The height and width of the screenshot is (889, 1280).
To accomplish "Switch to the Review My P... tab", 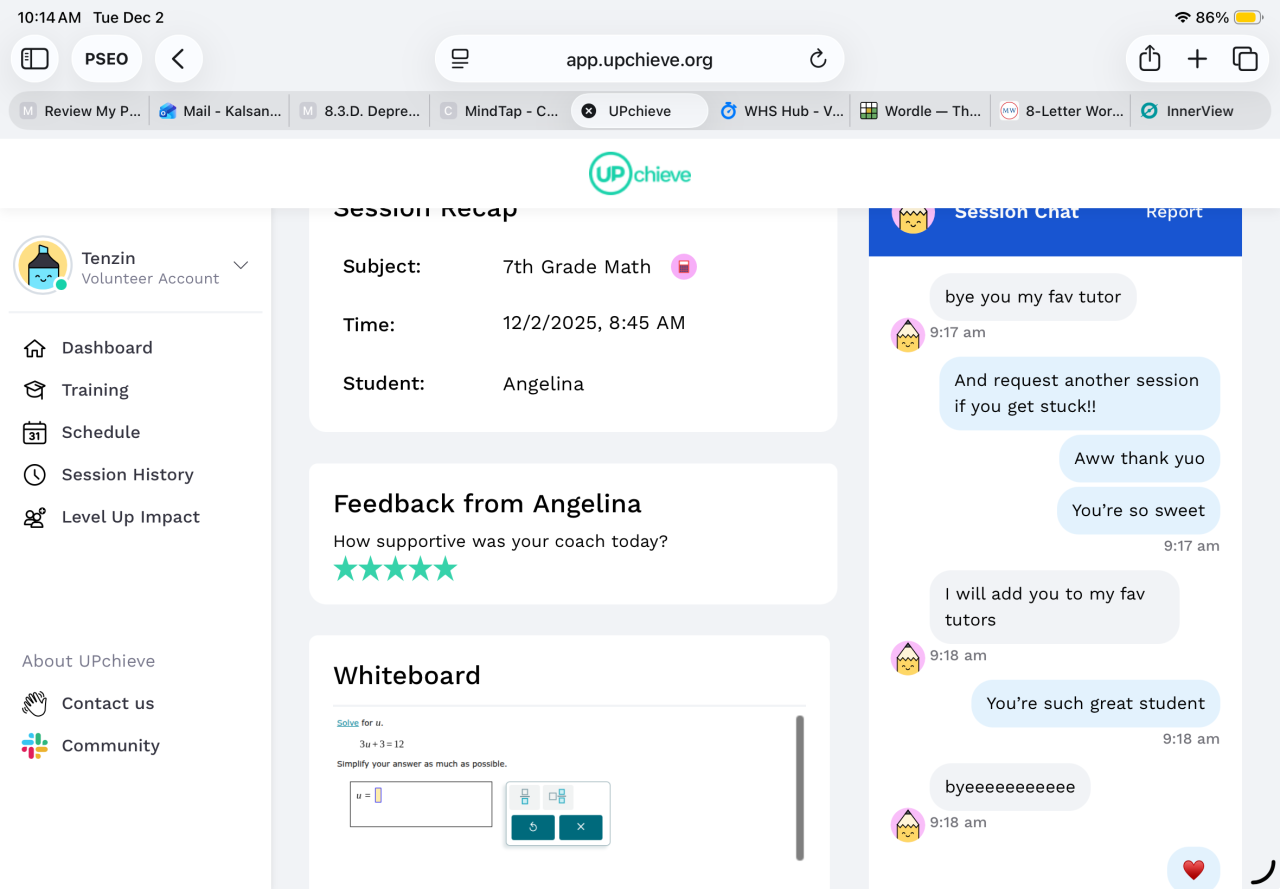I will point(81,111).
